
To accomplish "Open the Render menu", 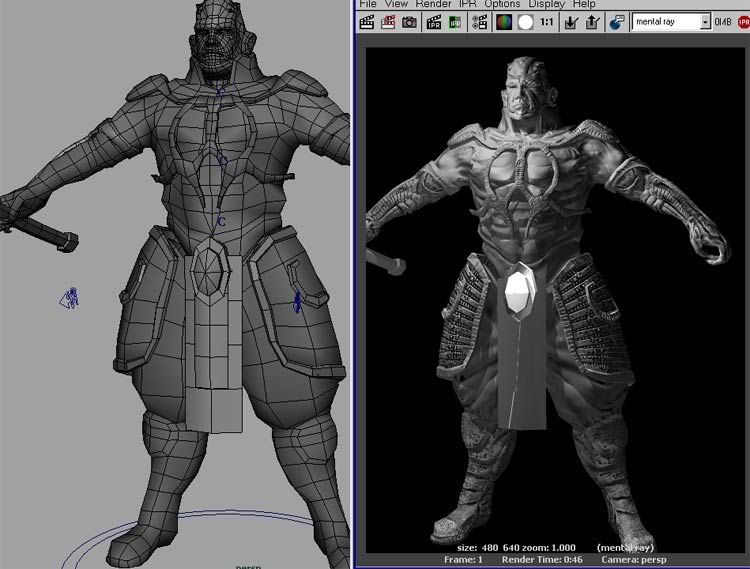I will tap(432, 4).
